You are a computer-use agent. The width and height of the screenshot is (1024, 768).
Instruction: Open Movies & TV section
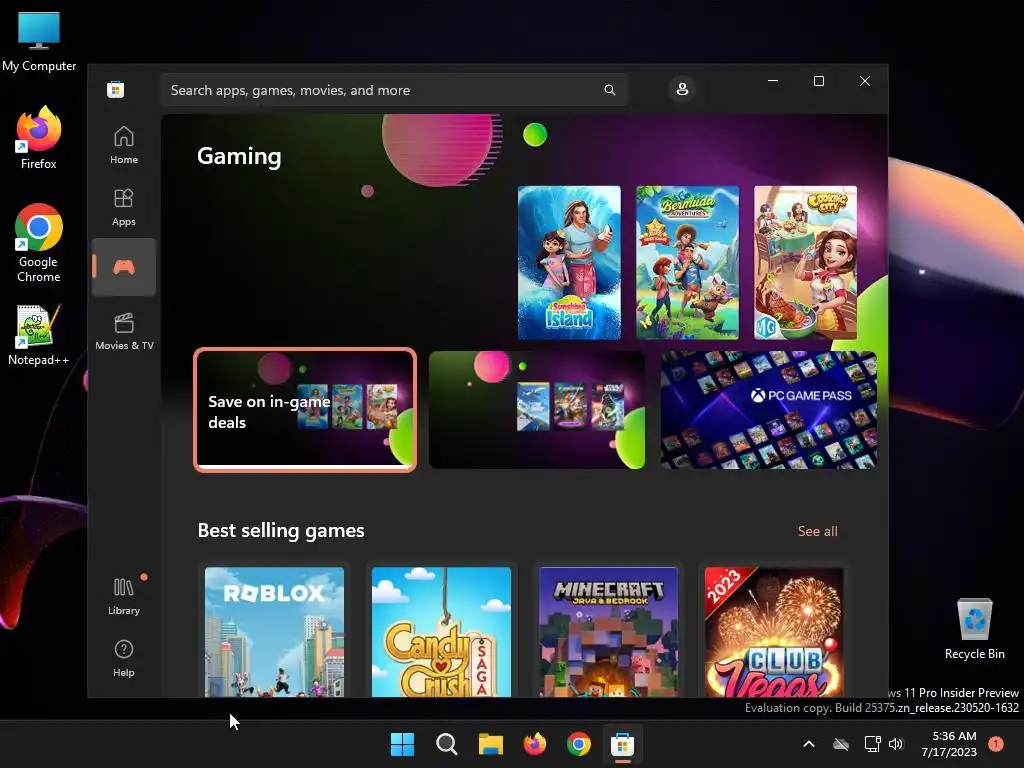124,331
